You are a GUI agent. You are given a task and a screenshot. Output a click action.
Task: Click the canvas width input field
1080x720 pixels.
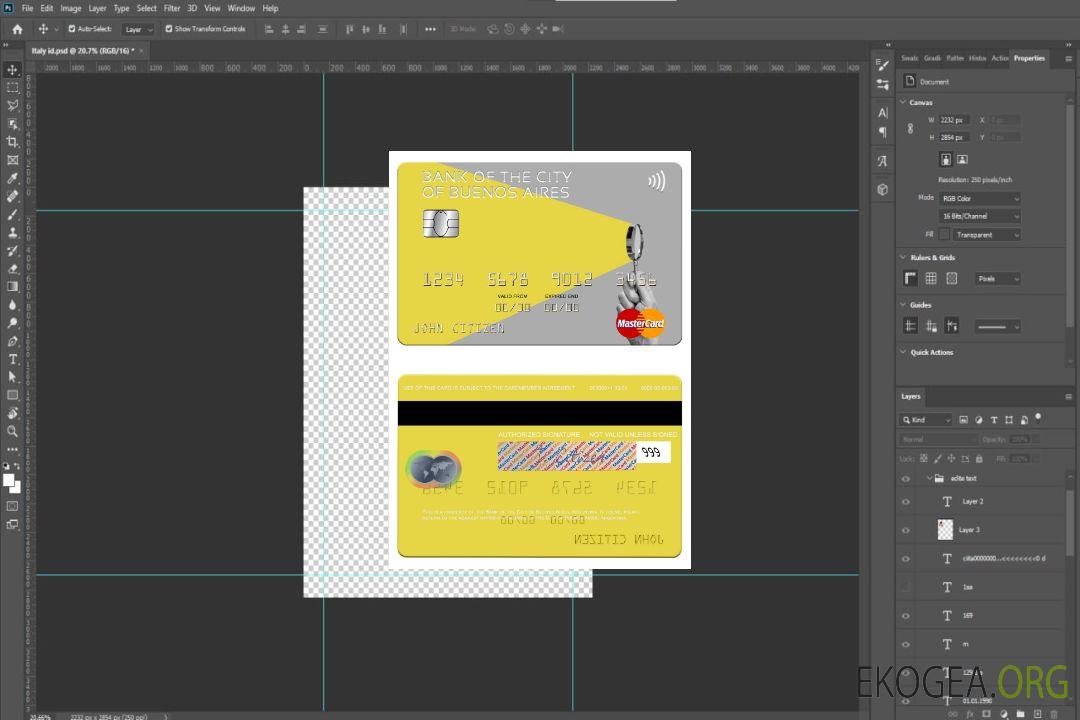coord(953,120)
